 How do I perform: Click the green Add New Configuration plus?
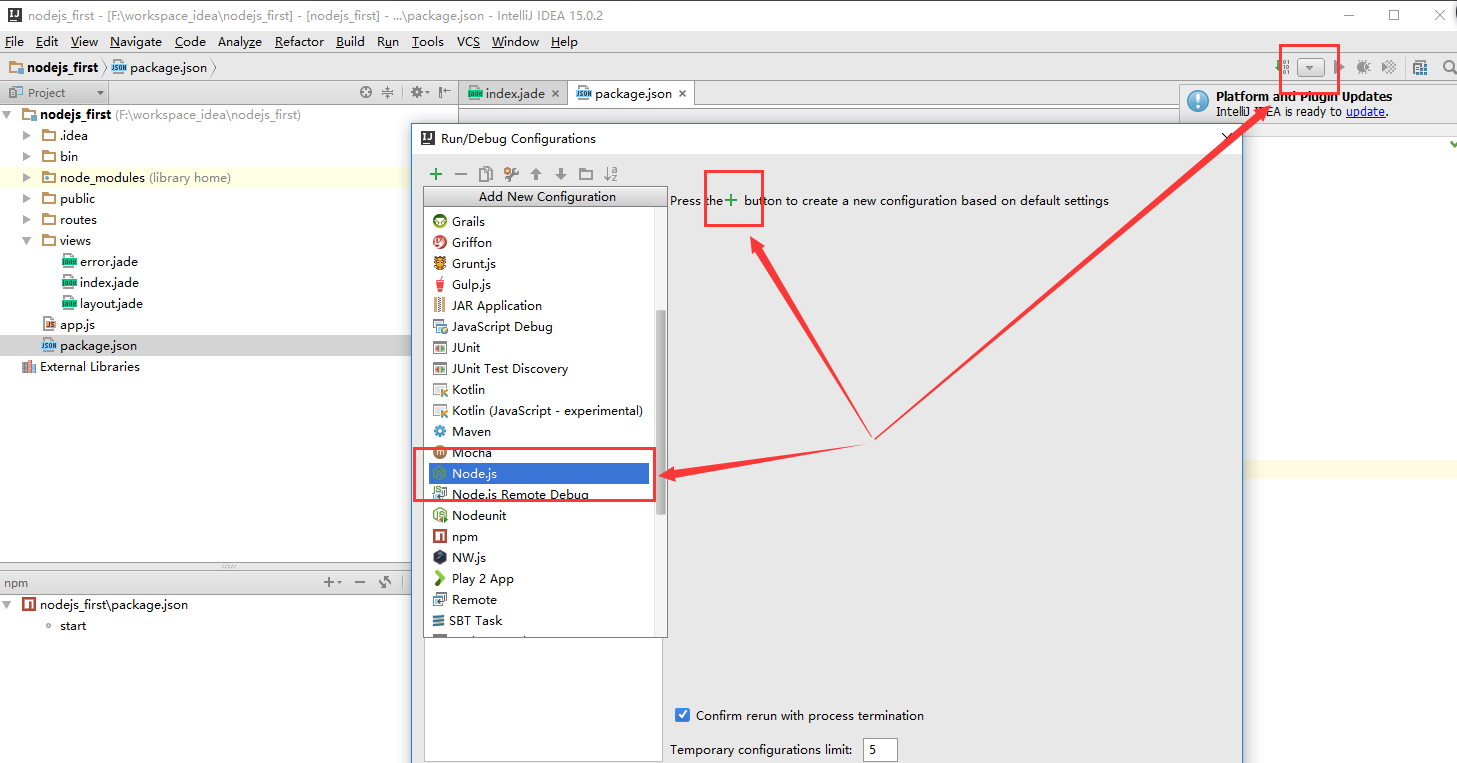coord(436,174)
